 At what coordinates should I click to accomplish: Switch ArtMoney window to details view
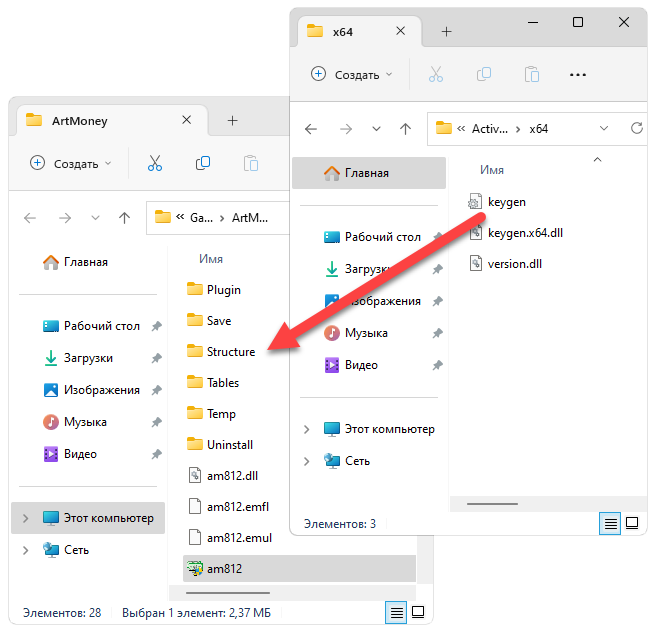point(396,613)
